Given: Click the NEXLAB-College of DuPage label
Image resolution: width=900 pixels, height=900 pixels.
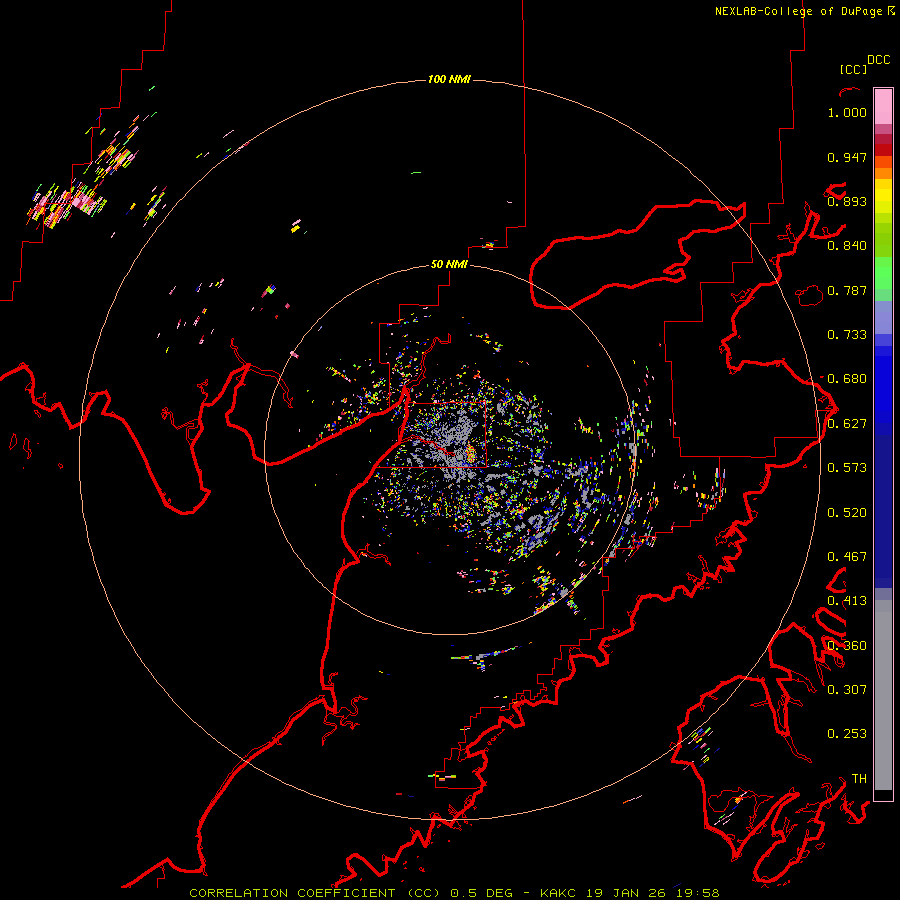Looking at the screenshot, I should (799, 11).
